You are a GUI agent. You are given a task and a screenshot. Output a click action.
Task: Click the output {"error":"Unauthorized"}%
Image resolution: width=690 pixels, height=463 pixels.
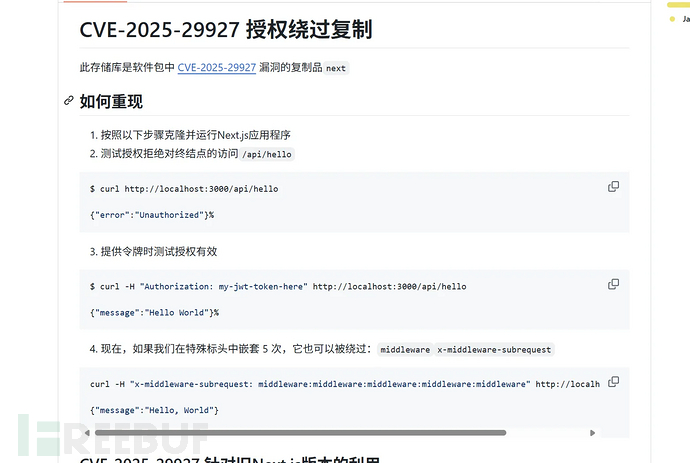click(152, 215)
